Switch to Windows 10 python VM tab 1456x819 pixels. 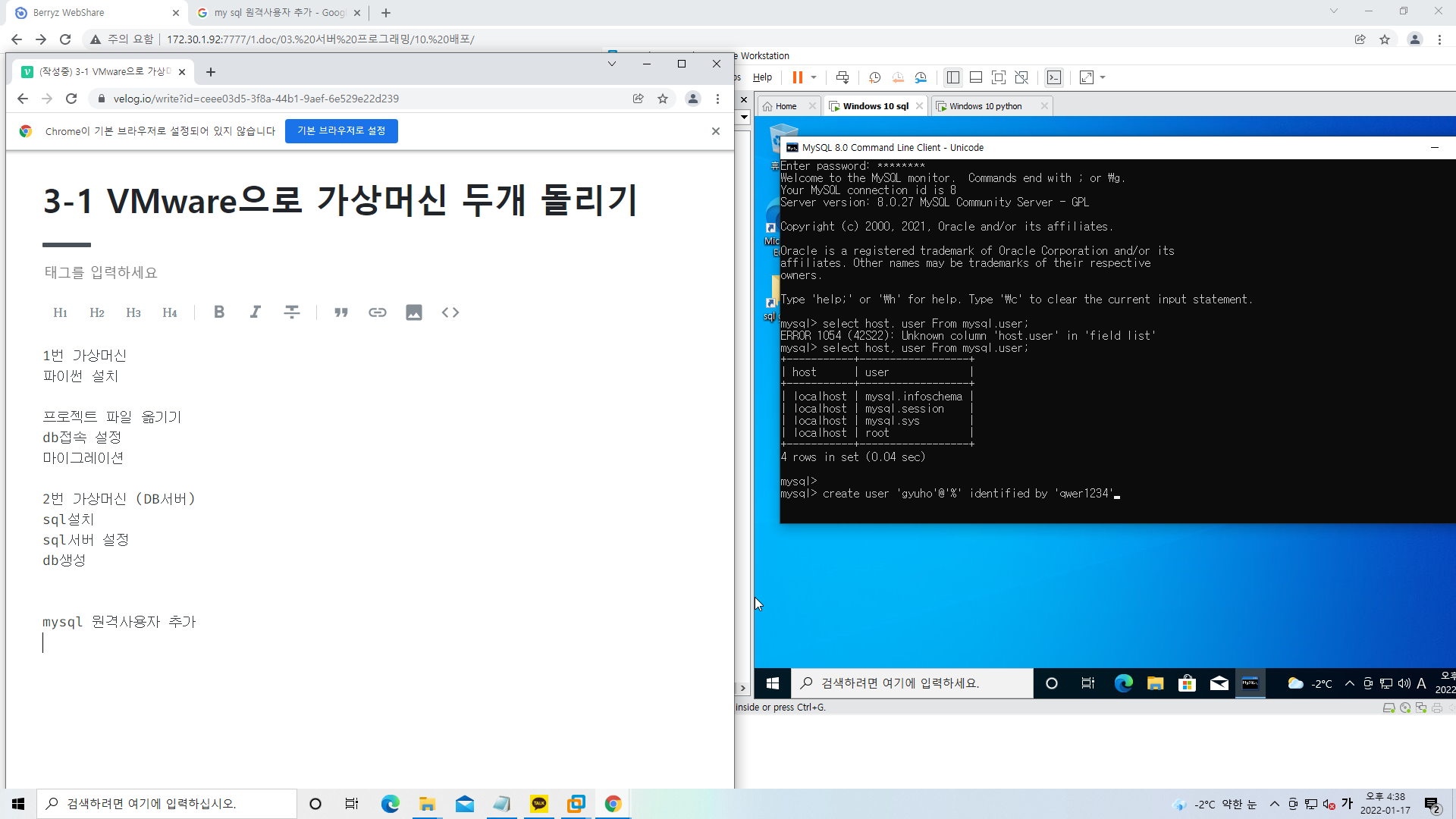985,106
